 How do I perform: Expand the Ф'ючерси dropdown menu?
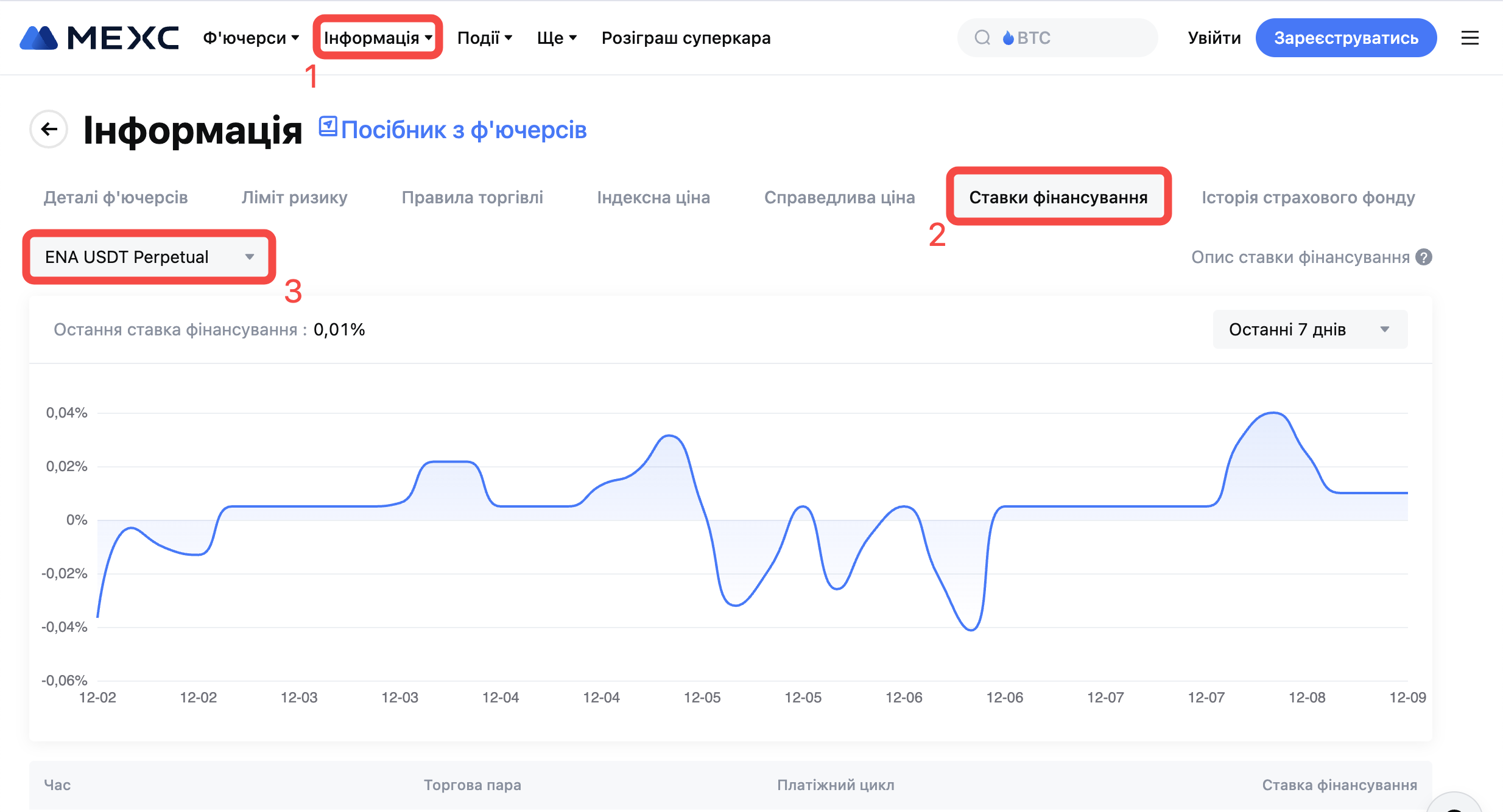(x=251, y=38)
